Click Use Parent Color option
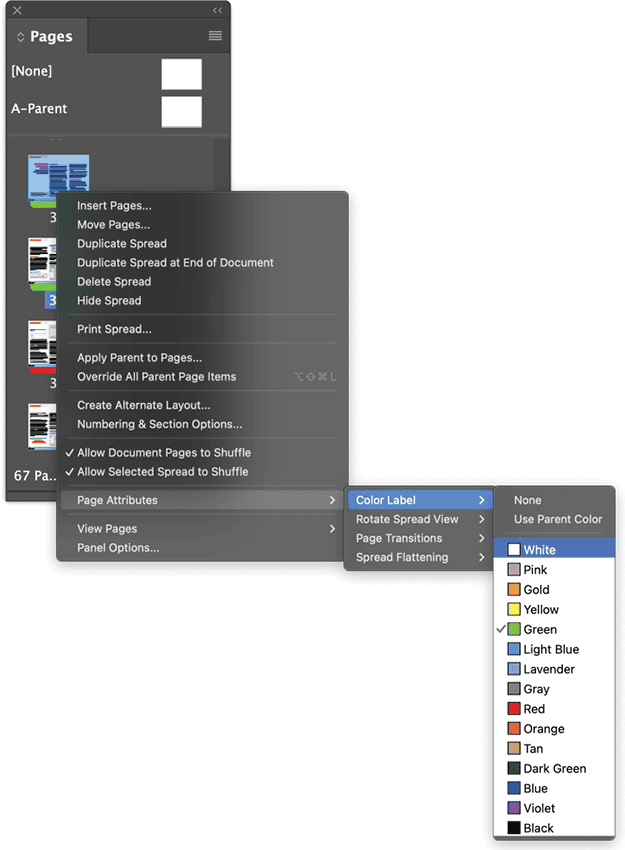625x850 pixels. (558, 519)
